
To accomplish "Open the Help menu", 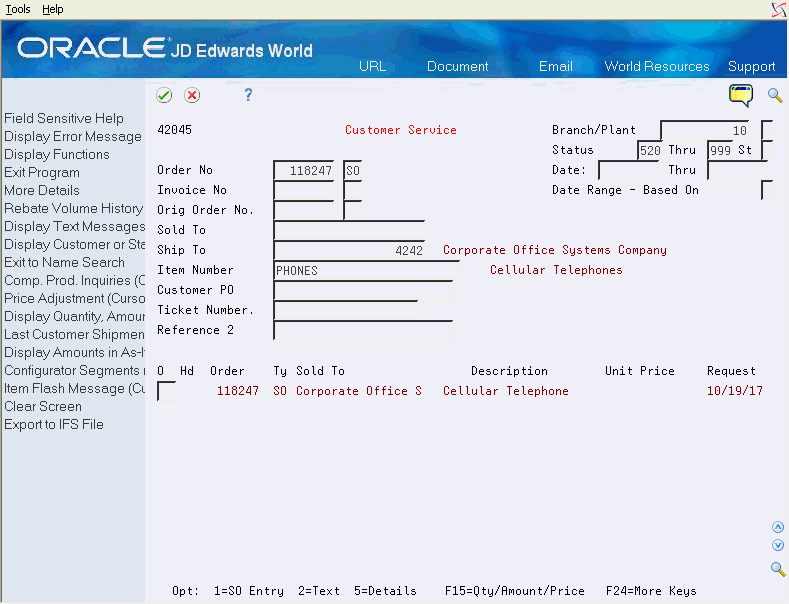I will point(52,9).
